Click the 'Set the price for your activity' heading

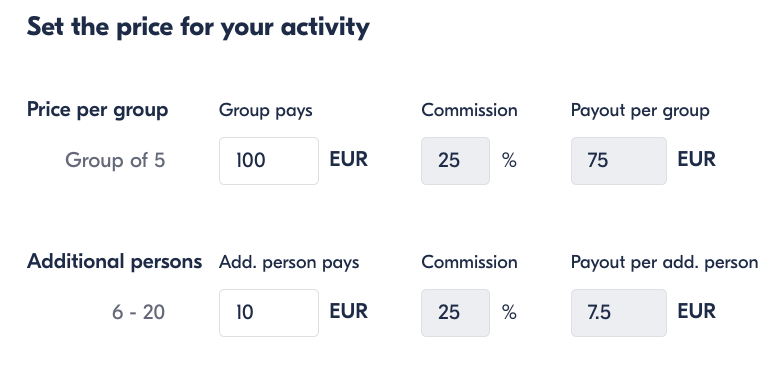[x=198, y=27]
